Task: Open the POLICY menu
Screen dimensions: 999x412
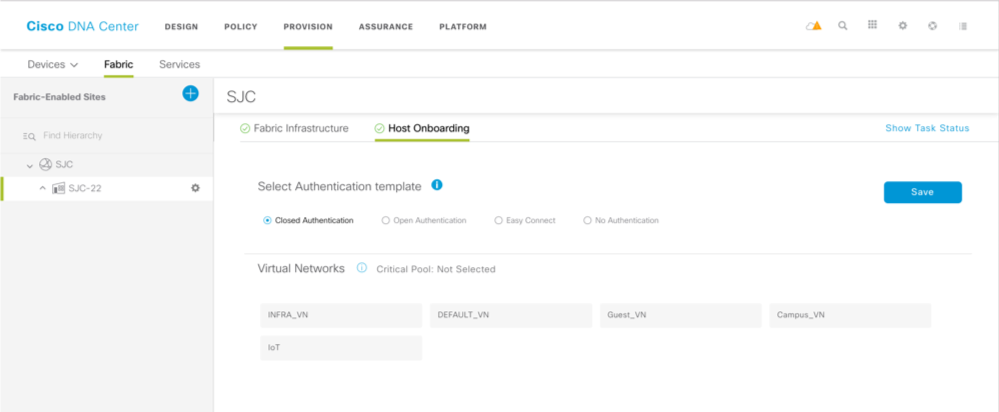Action: 241,27
